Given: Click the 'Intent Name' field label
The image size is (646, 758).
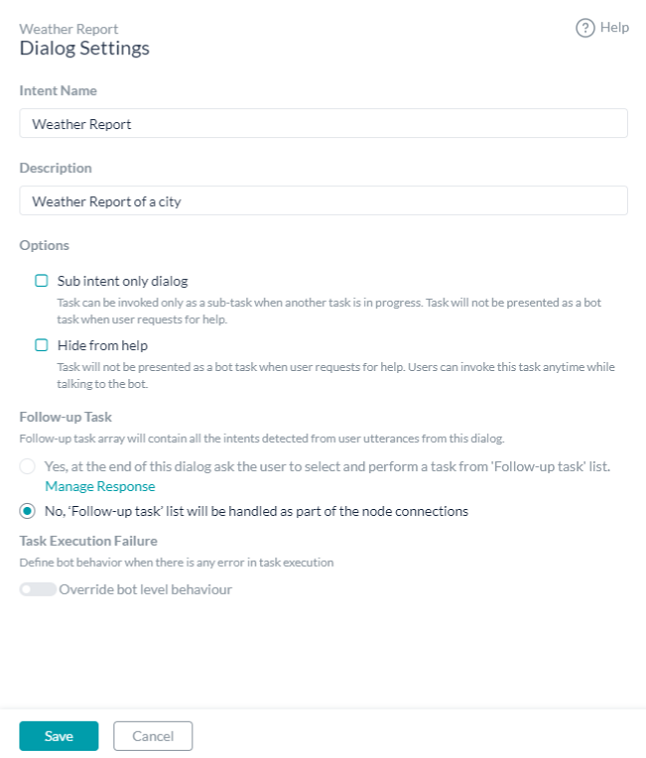Looking at the screenshot, I should pos(58,90).
